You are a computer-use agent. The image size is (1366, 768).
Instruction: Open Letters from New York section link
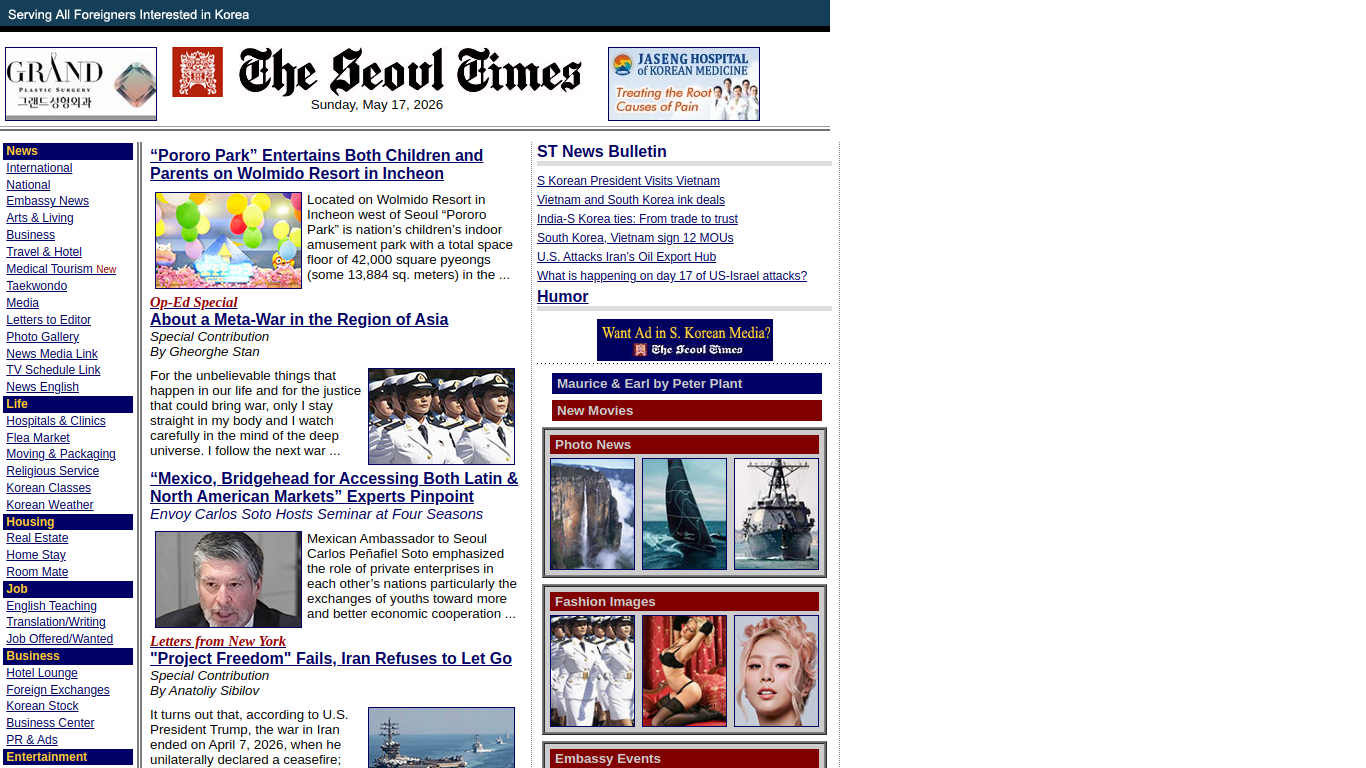(x=218, y=641)
